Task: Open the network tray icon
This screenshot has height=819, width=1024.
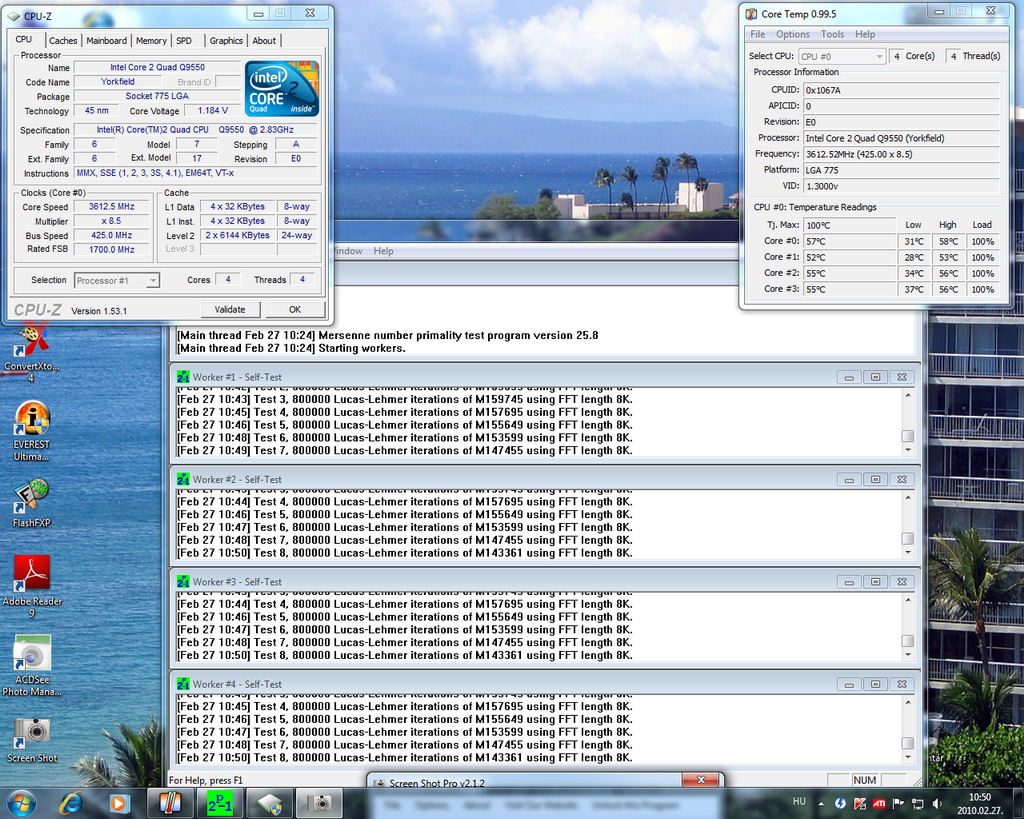Action: [918, 803]
